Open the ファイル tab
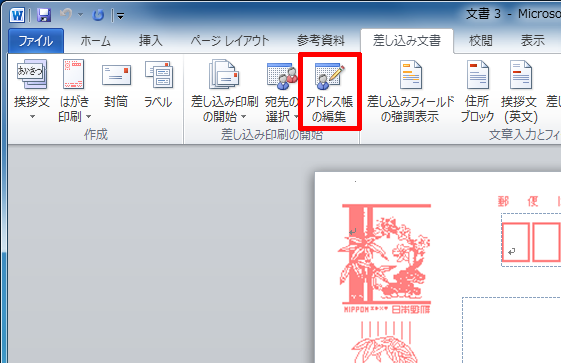561x363 pixels. click(x=36, y=41)
